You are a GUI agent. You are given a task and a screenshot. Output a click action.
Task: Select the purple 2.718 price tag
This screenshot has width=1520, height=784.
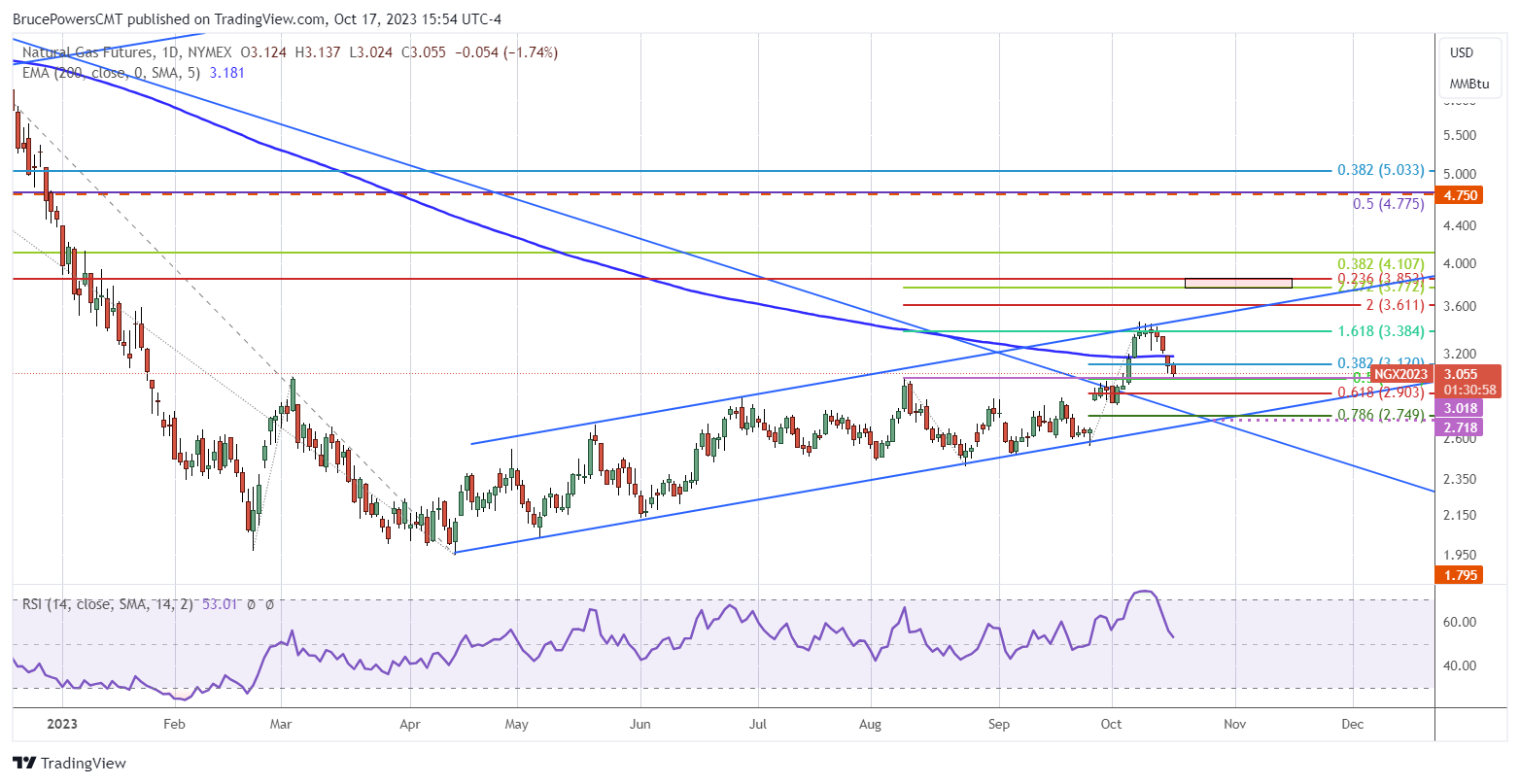pyautogui.click(x=1461, y=426)
